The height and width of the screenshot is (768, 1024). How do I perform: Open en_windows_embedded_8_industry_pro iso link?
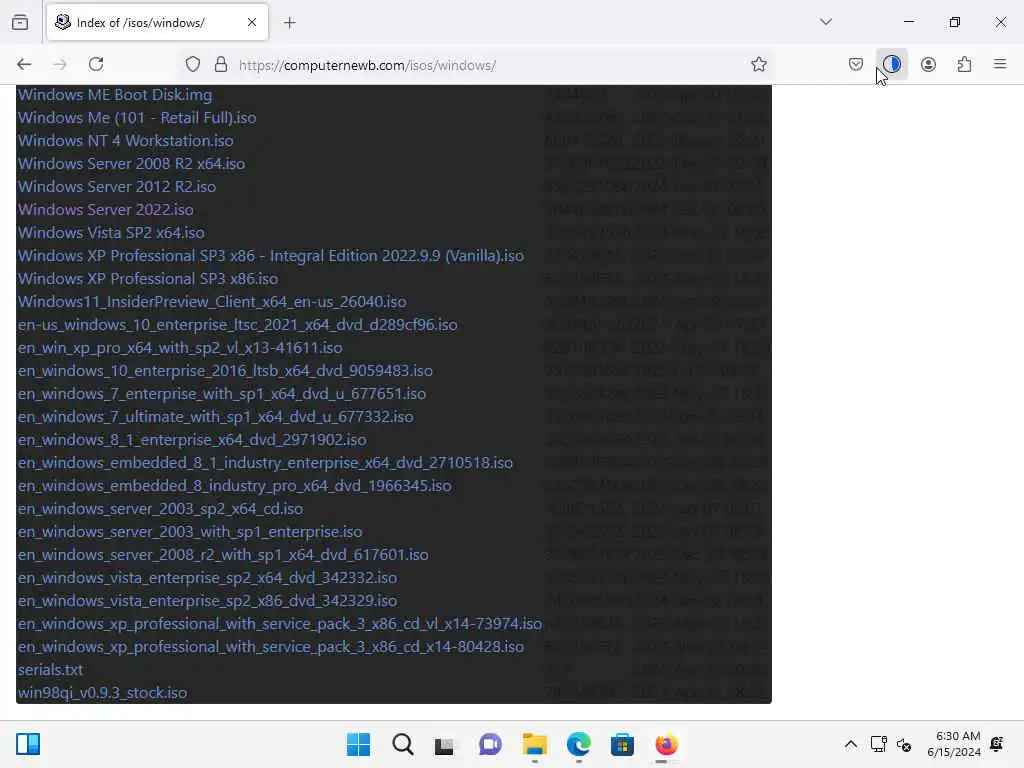pos(234,486)
